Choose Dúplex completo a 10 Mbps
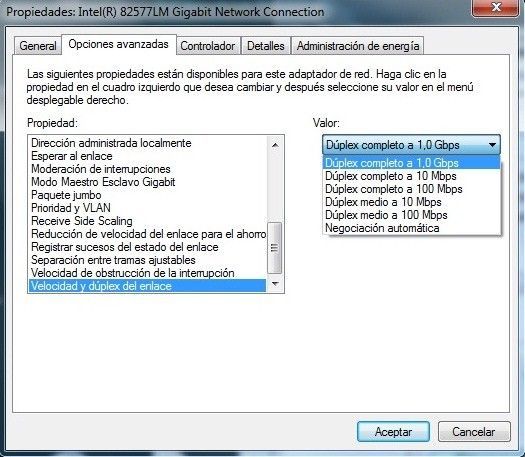Image resolution: width=525 pixels, height=457 pixels. click(411, 176)
